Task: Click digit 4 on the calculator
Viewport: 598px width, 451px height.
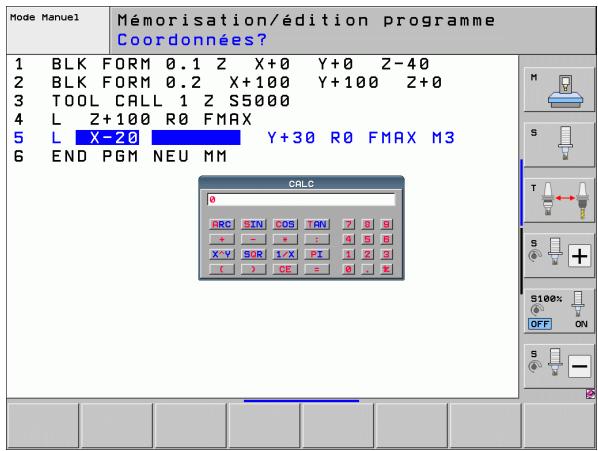Action: pyautogui.click(x=348, y=239)
